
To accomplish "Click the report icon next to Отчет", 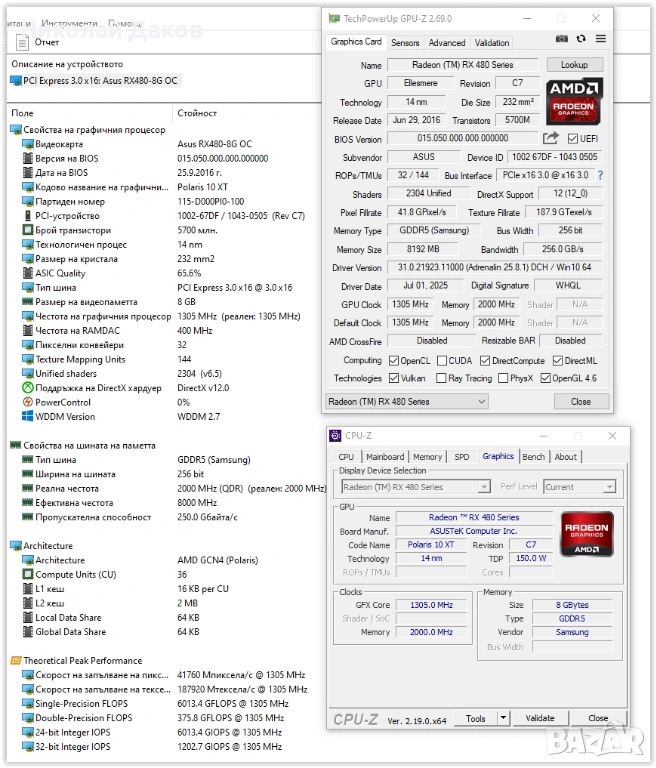I will [22, 42].
